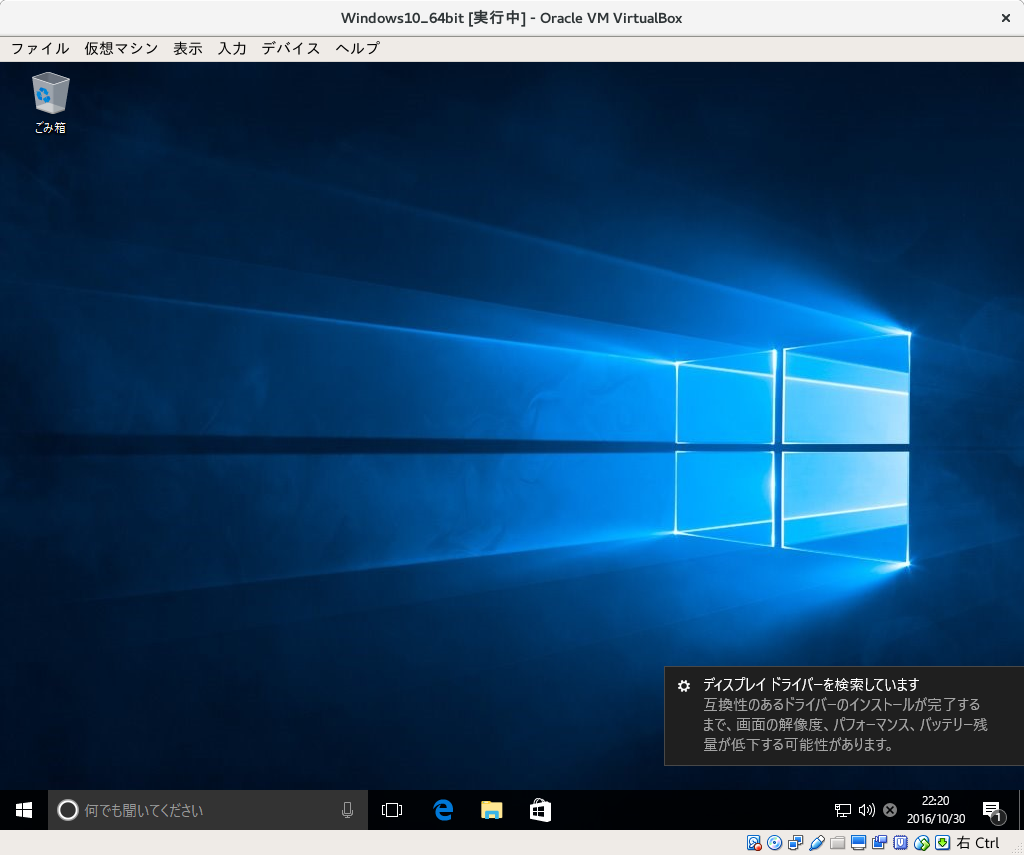Screen dimensions: 1024x855
Task: Open the taskbar clock showing 22:20
Action: (x=936, y=810)
